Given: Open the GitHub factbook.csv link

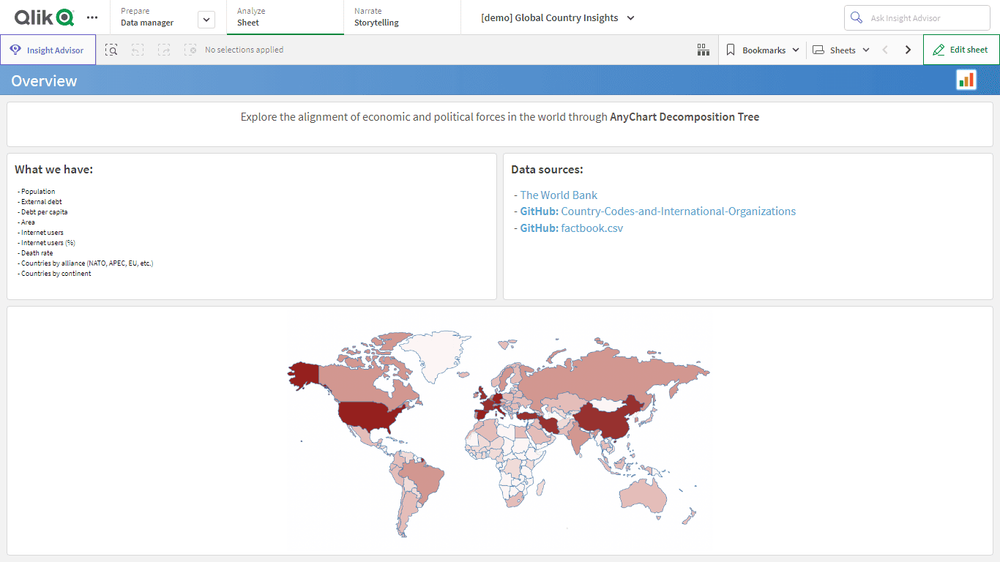Looking at the screenshot, I should click(x=571, y=228).
